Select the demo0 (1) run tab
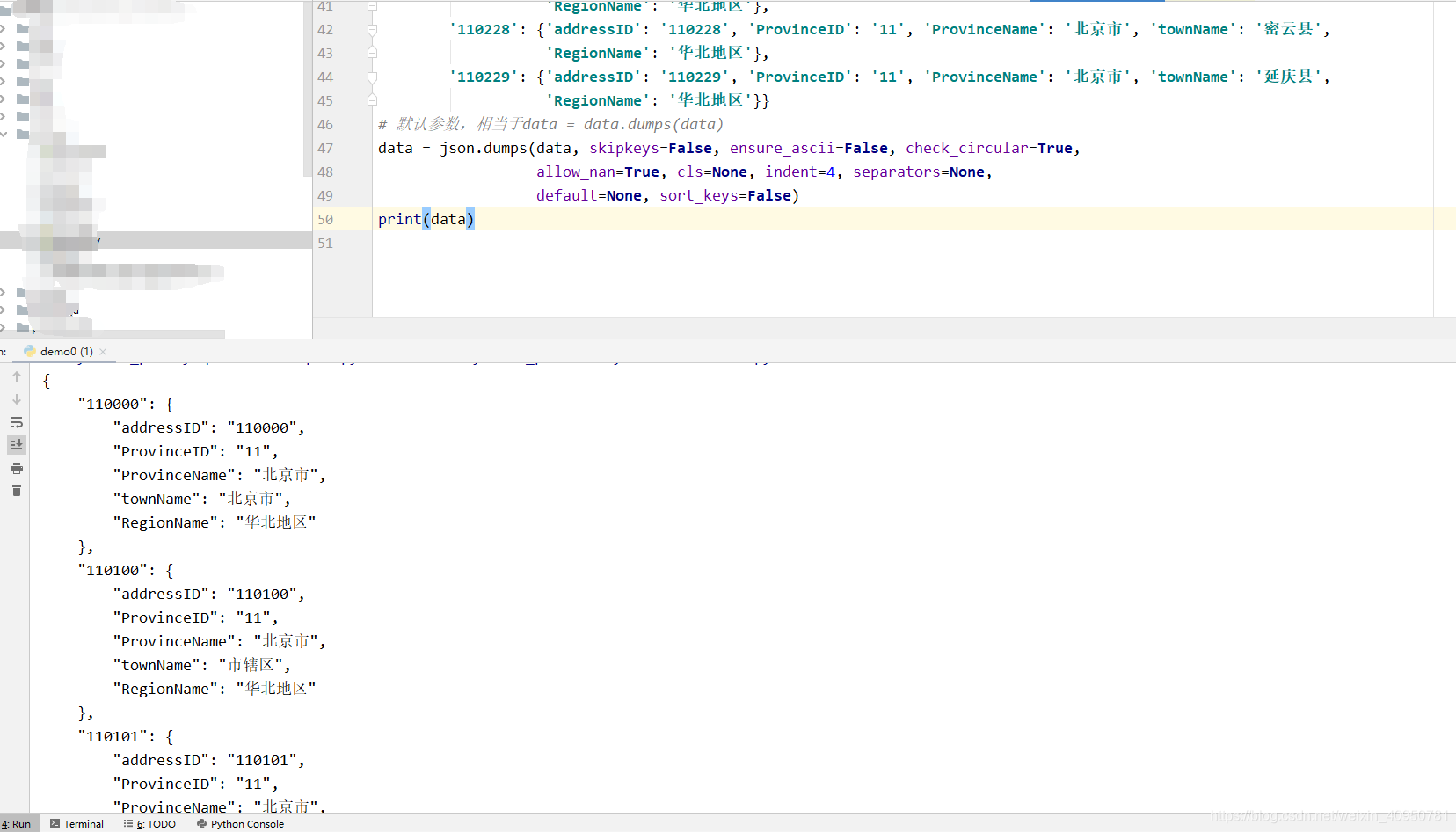Viewport: 1456px width, 832px height. click(66, 351)
